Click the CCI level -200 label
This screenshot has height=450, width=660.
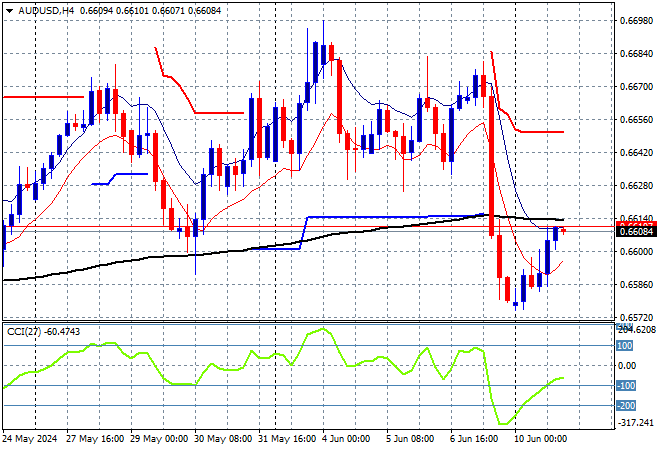click(626, 406)
